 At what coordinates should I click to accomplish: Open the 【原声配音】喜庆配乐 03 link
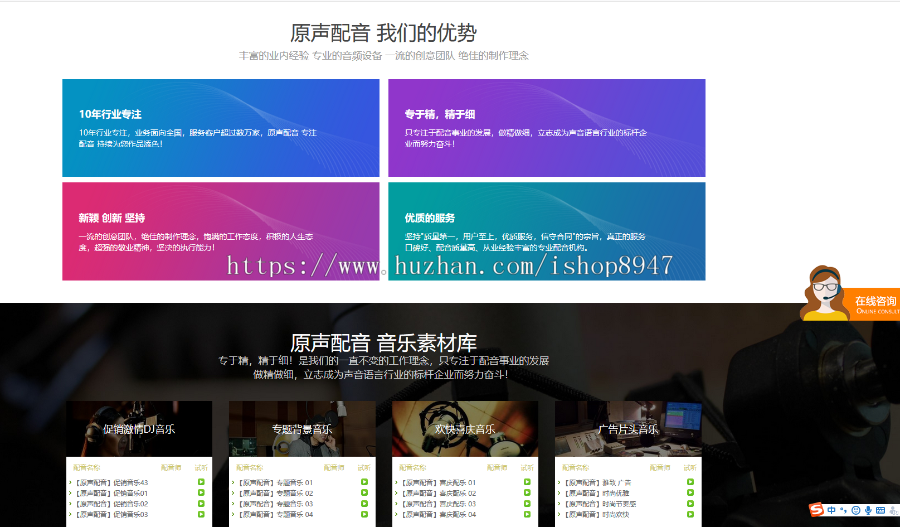tap(438, 504)
